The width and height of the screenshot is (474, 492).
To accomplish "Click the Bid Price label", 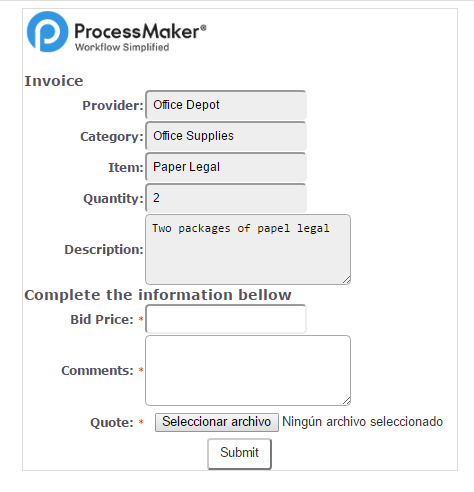I will click(x=102, y=320).
